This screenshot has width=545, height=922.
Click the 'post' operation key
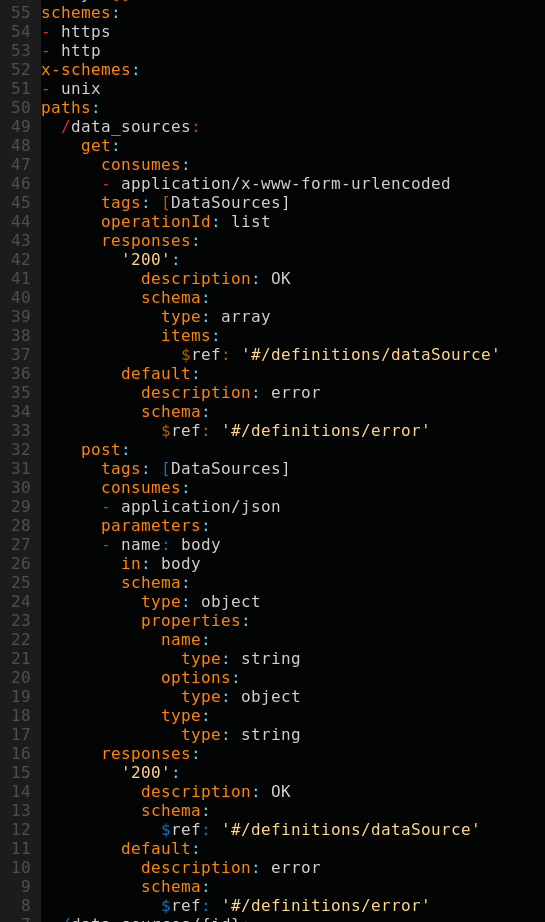click(100, 450)
